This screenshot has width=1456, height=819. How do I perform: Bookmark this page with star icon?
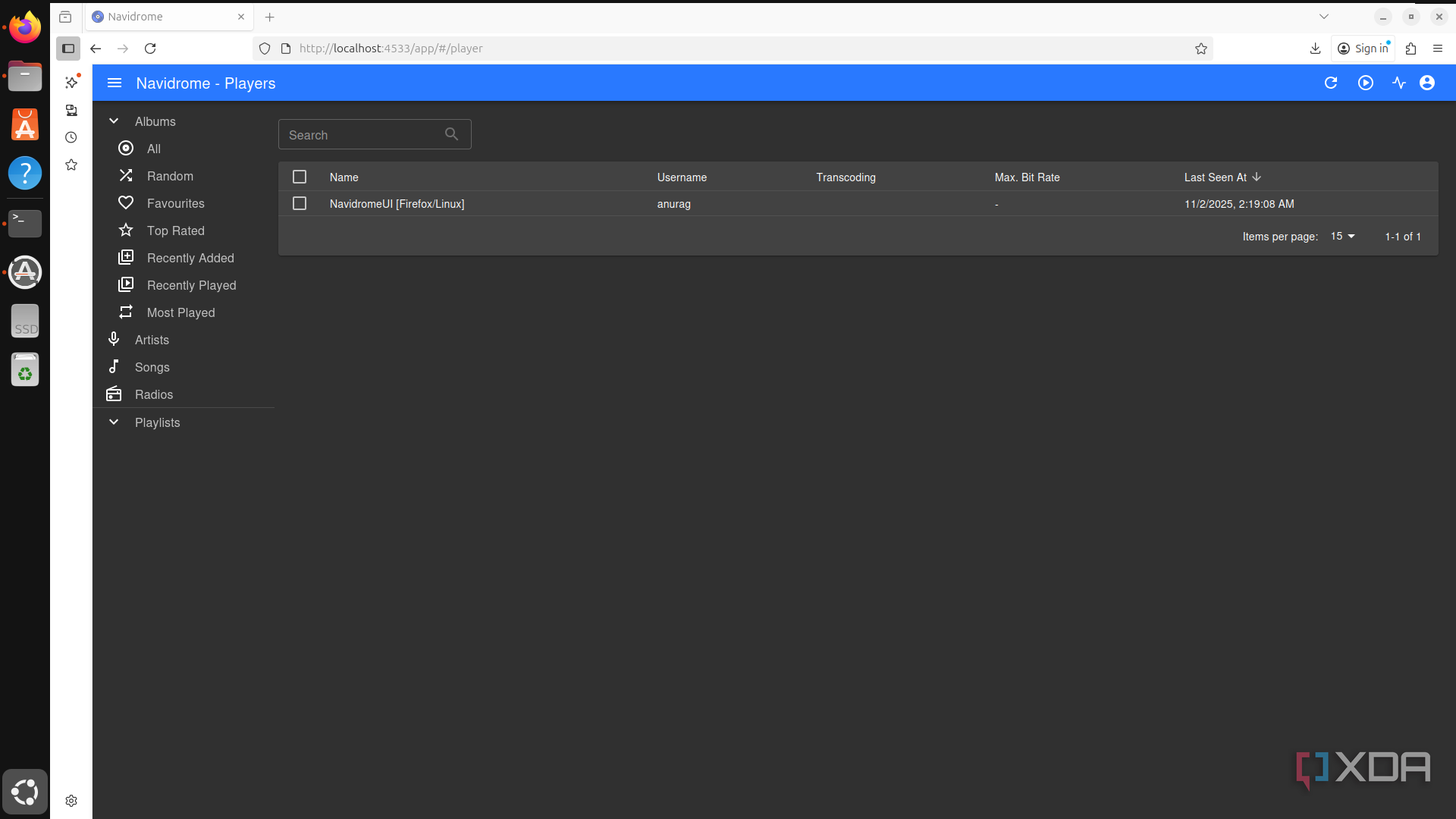(1201, 49)
